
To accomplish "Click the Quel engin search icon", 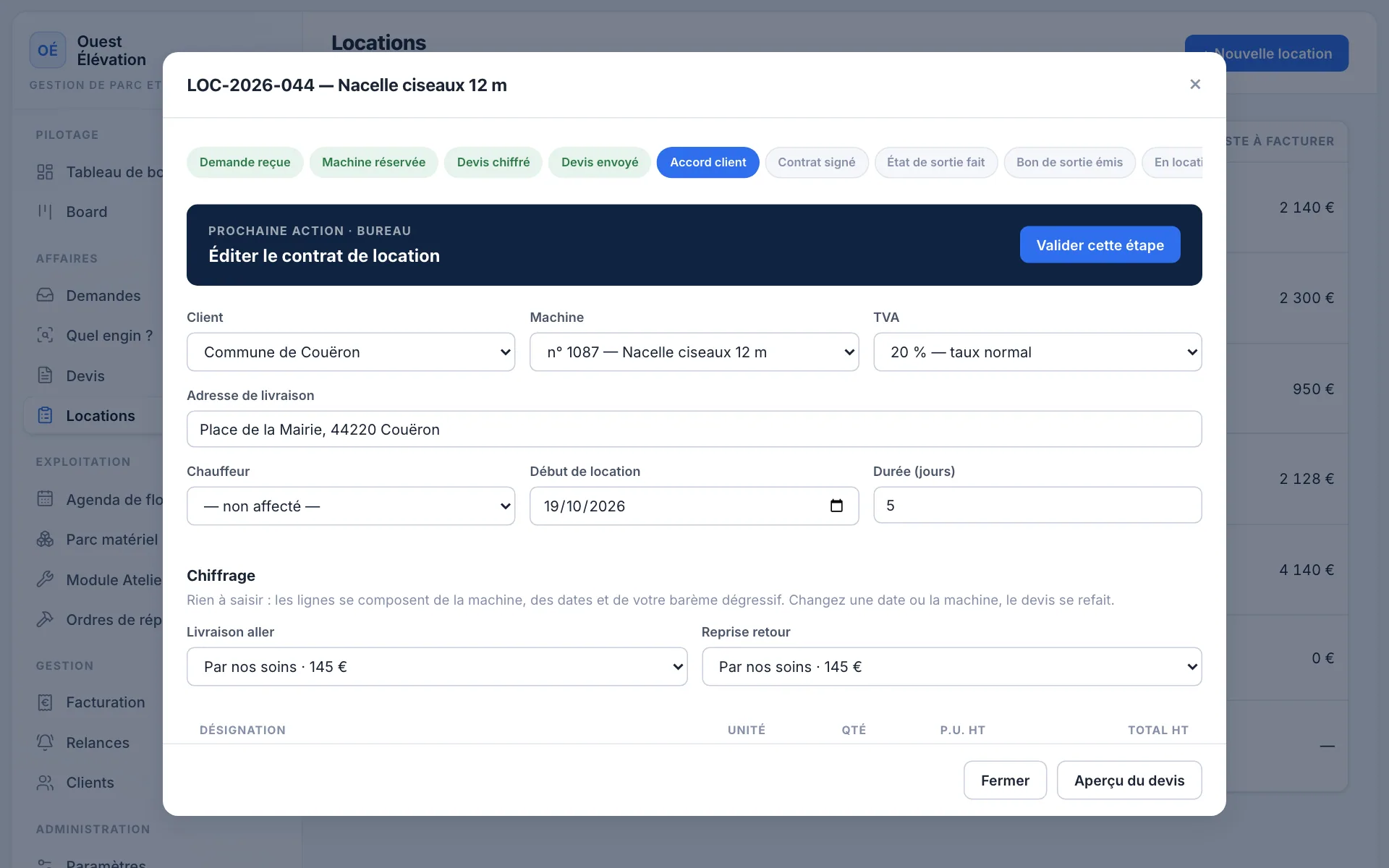I will [45, 335].
